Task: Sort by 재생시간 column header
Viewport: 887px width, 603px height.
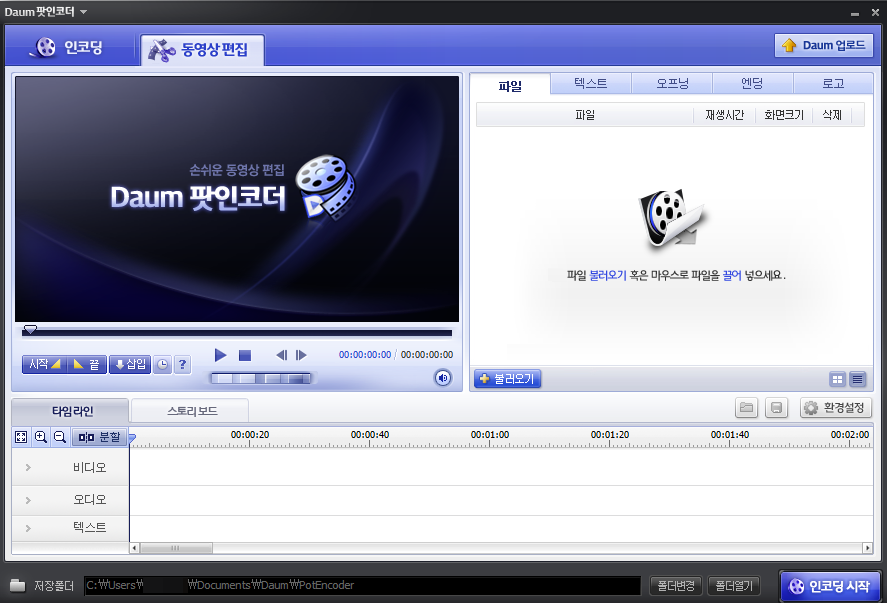Action: 724,115
